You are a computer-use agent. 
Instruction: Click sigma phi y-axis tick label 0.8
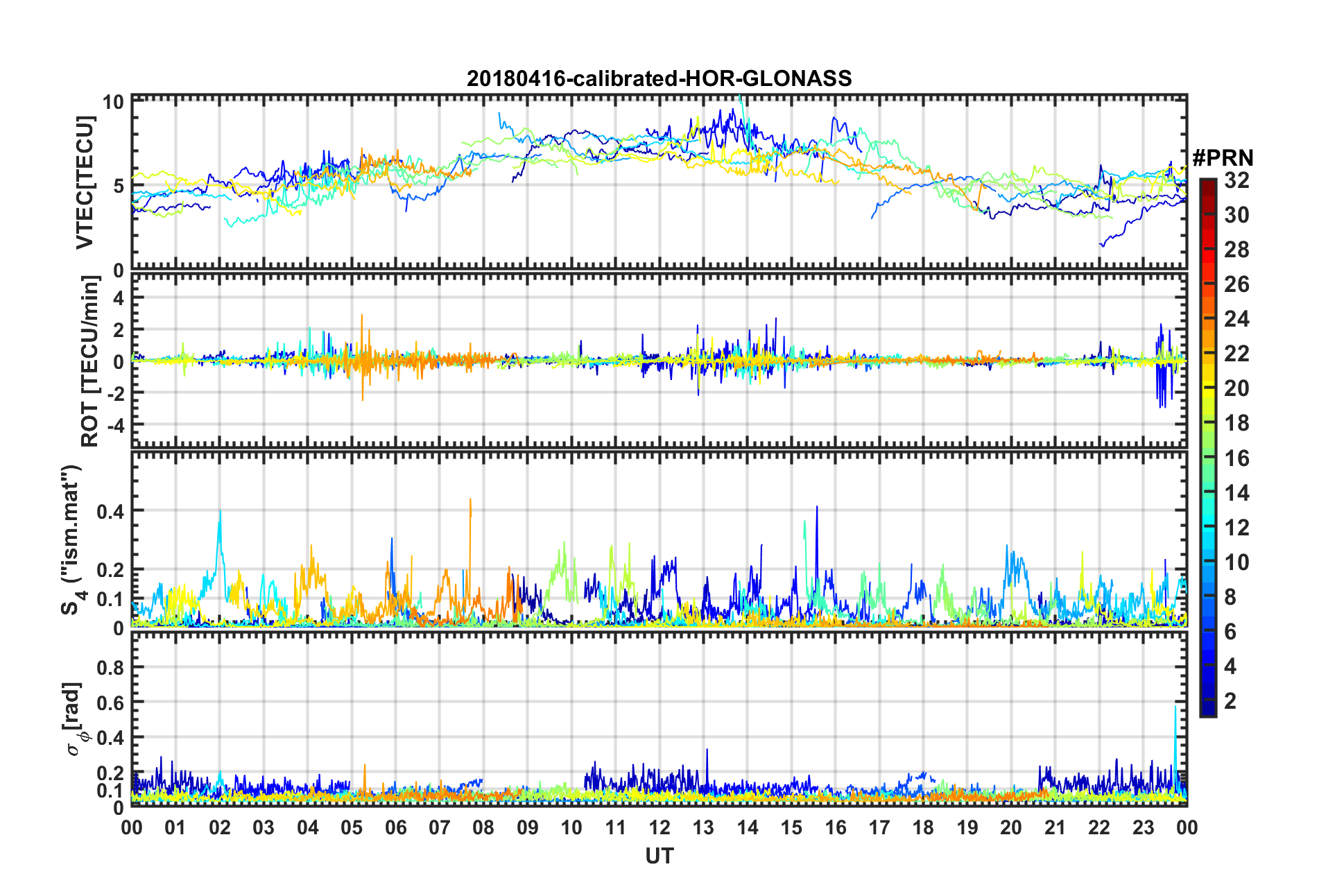[111, 667]
